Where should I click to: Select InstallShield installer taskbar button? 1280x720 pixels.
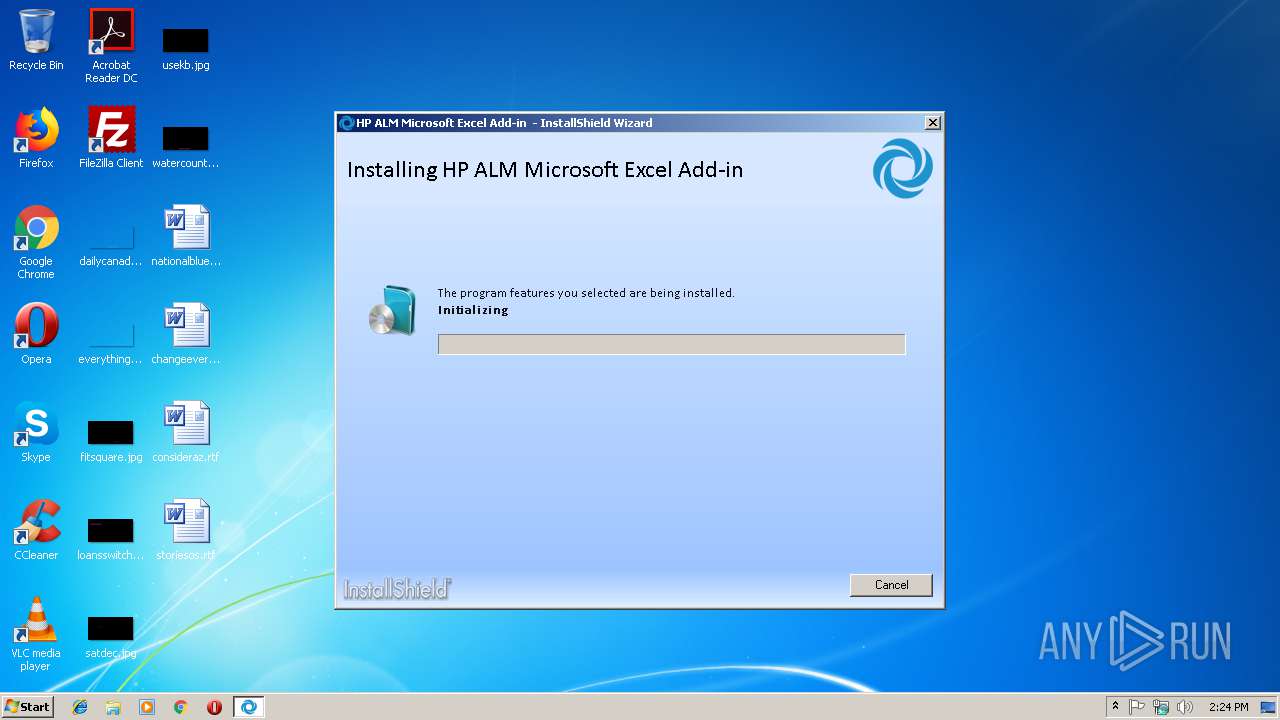click(x=248, y=707)
